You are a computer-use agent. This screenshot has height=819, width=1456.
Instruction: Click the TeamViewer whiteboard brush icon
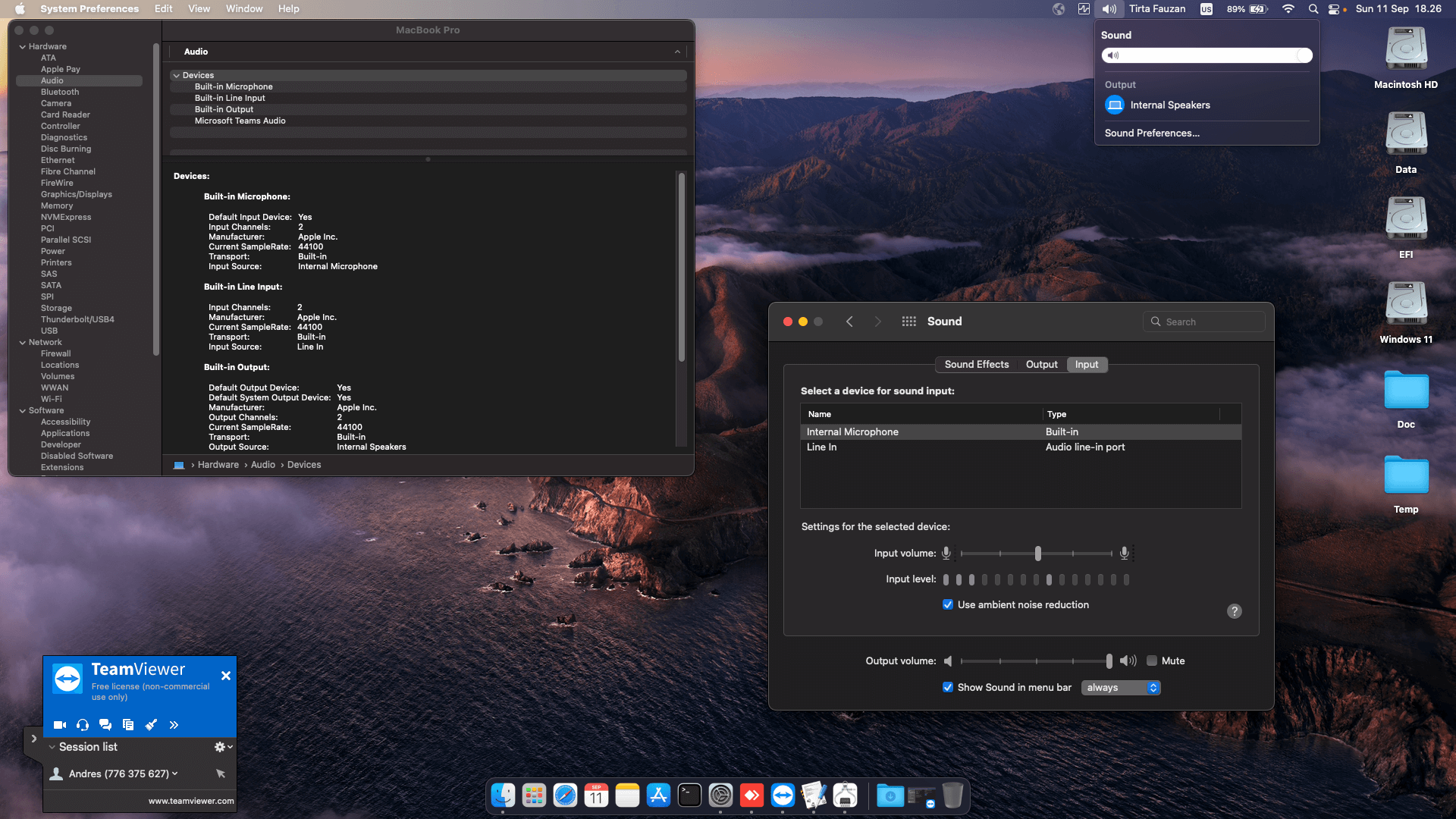click(x=151, y=725)
